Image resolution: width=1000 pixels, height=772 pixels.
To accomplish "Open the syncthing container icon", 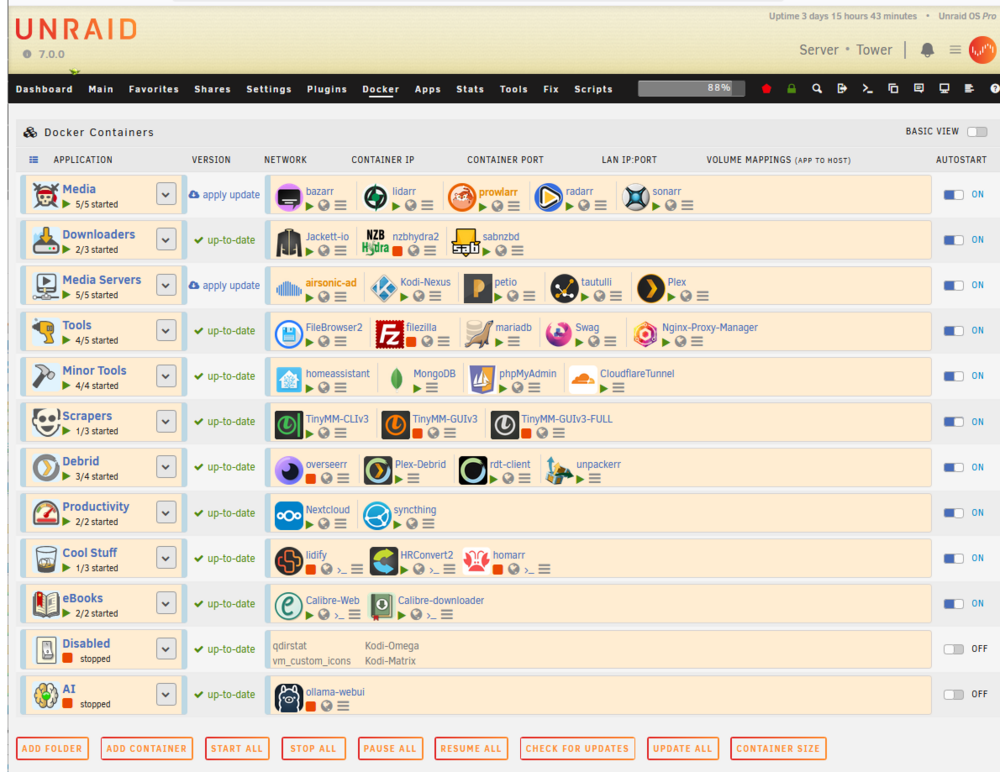I will pyautogui.click(x=376, y=516).
